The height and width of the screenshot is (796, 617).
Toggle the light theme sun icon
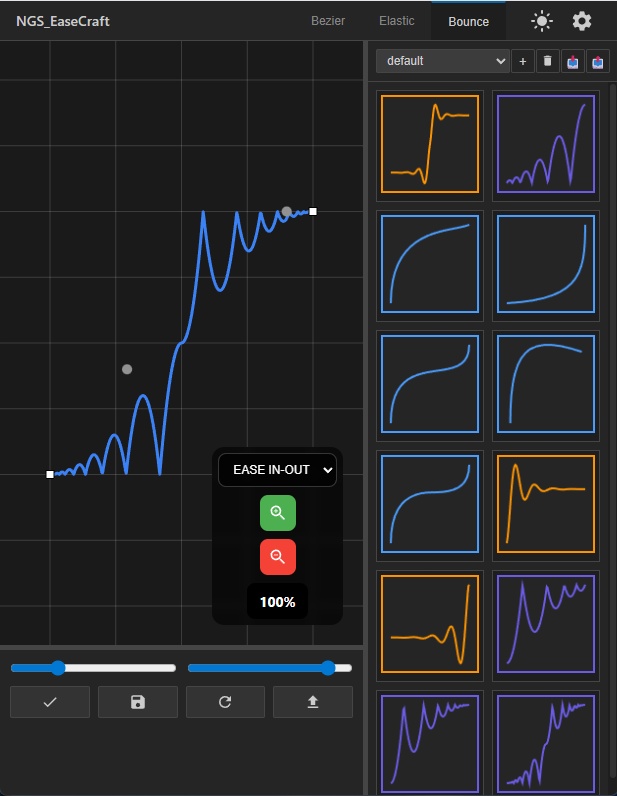click(x=541, y=21)
